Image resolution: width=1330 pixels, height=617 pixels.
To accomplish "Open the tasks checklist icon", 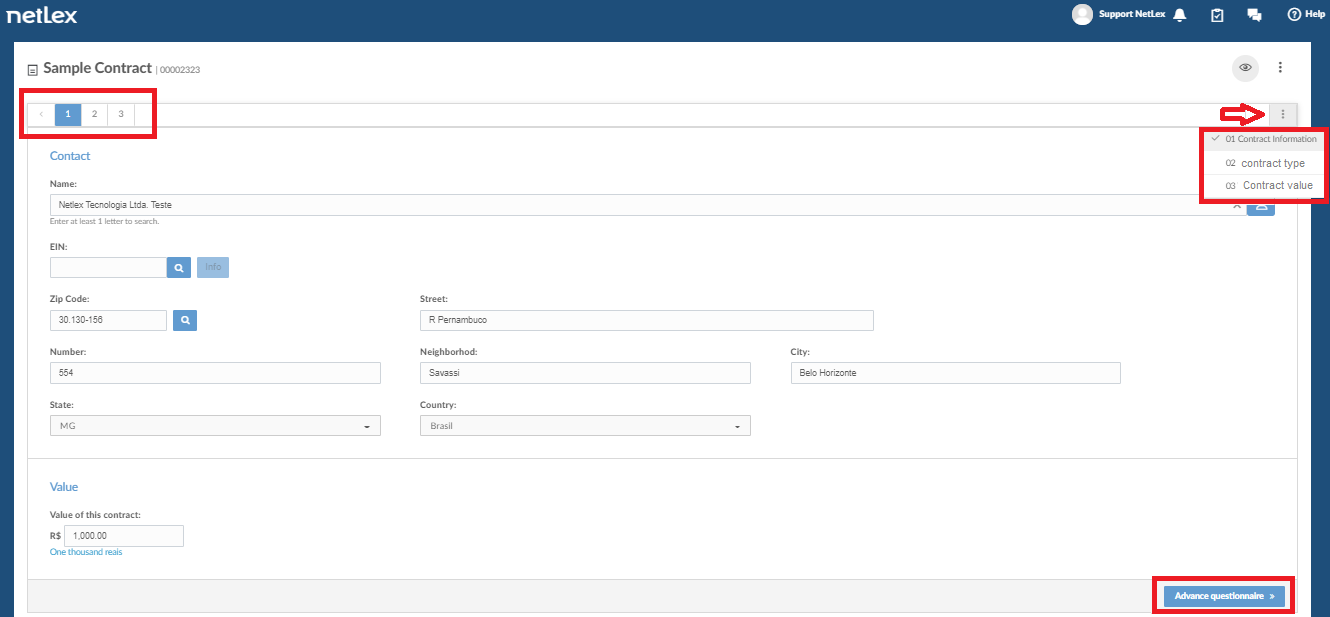I will [x=1217, y=15].
